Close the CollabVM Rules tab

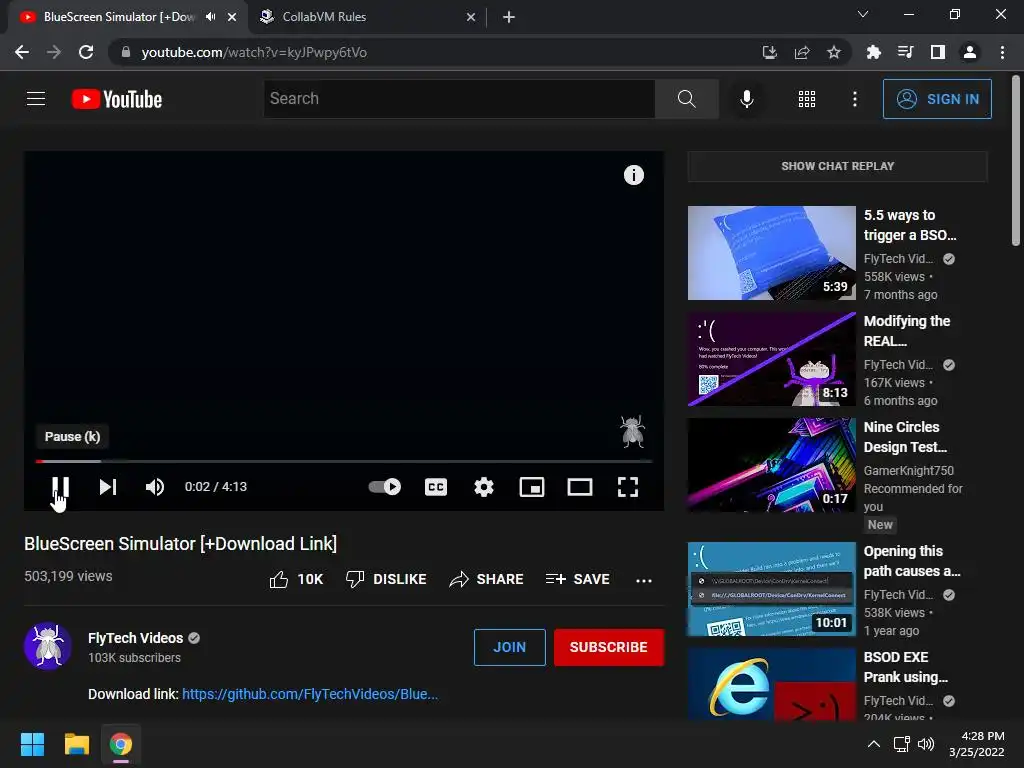pyautogui.click(x=471, y=17)
